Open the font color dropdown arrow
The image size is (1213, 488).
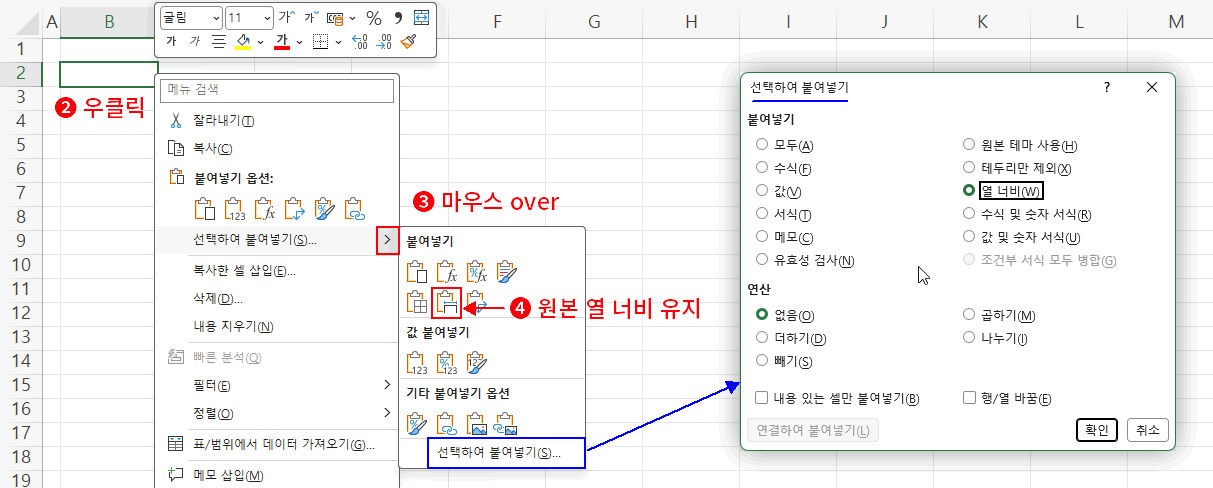(x=301, y=41)
